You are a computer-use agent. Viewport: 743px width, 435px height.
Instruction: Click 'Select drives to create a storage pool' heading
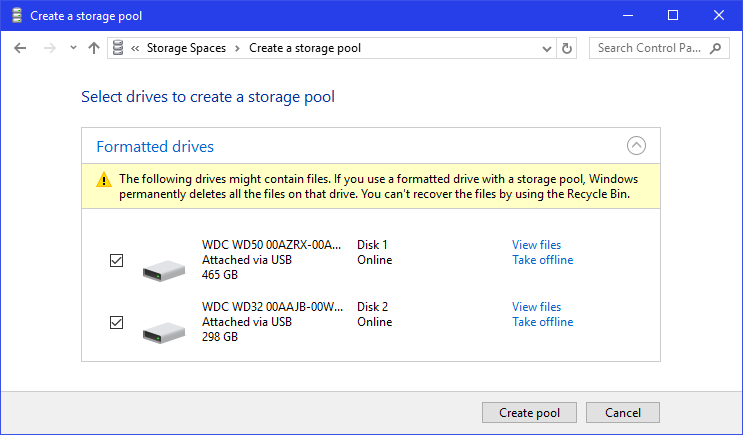click(208, 97)
